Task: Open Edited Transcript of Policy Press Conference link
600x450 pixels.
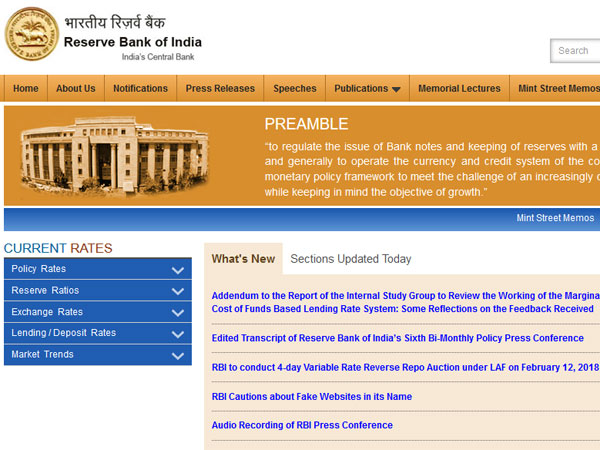Action: (397, 339)
